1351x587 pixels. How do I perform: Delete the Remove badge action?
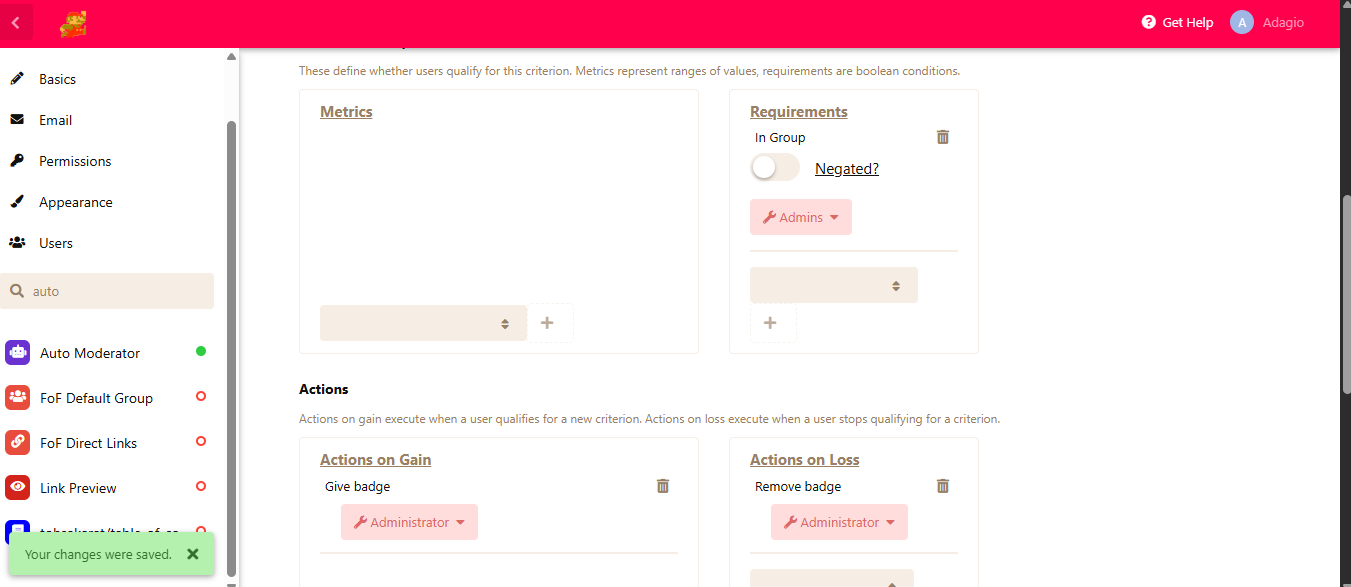pos(942,486)
